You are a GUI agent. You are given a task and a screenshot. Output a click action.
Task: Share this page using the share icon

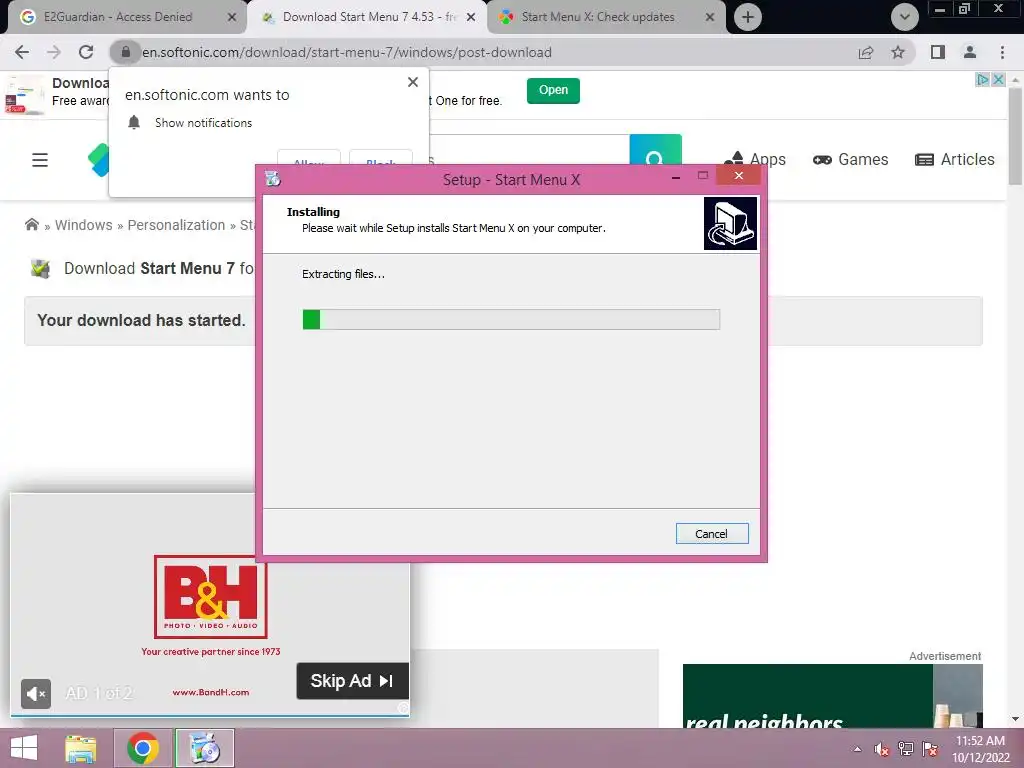coord(866,52)
